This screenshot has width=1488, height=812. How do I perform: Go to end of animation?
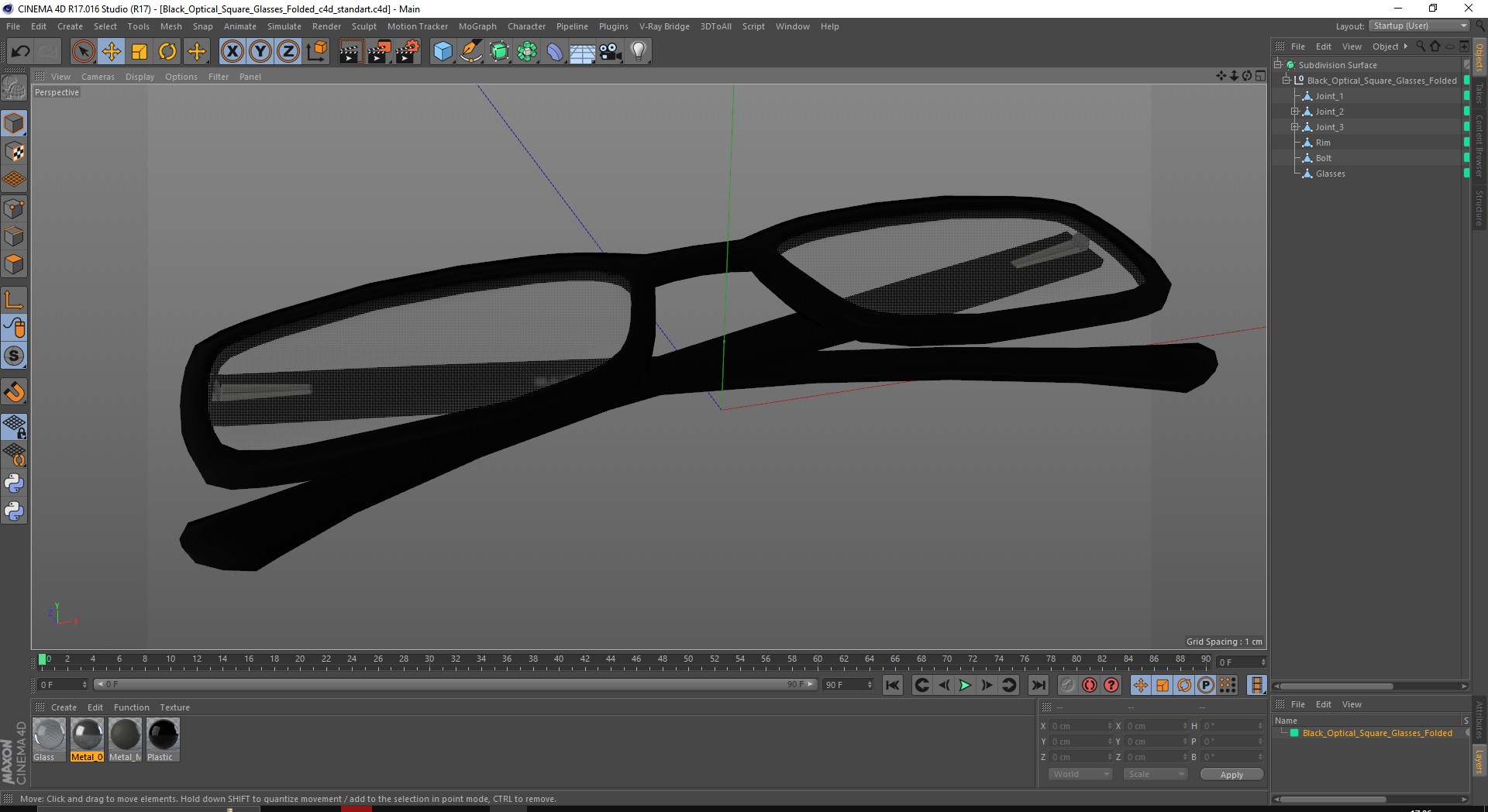pyautogui.click(x=1038, y=685)
